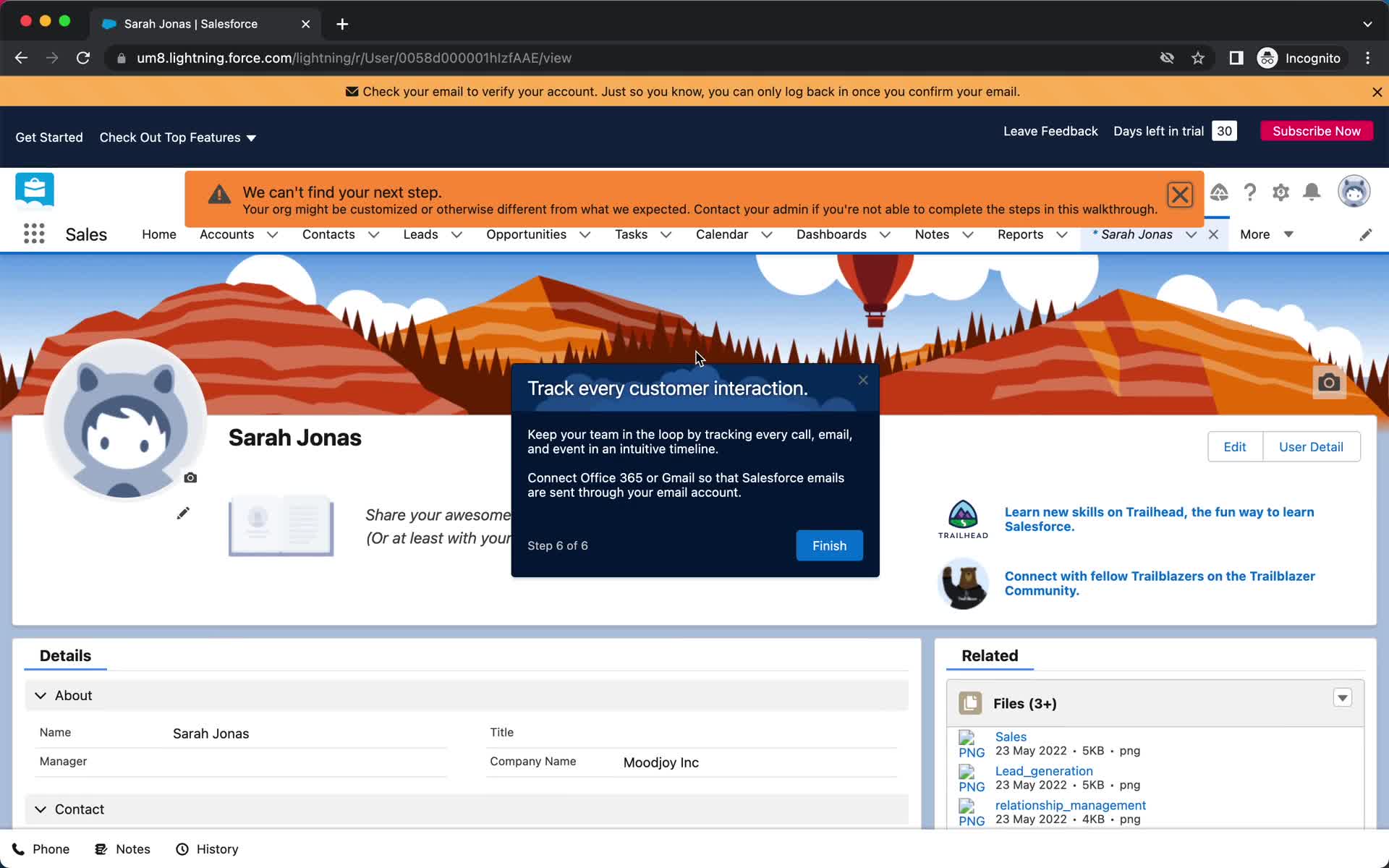Click Get Started in the trial bar
Viewport: 1389px width, 868px height.
[x=49, y=137]
